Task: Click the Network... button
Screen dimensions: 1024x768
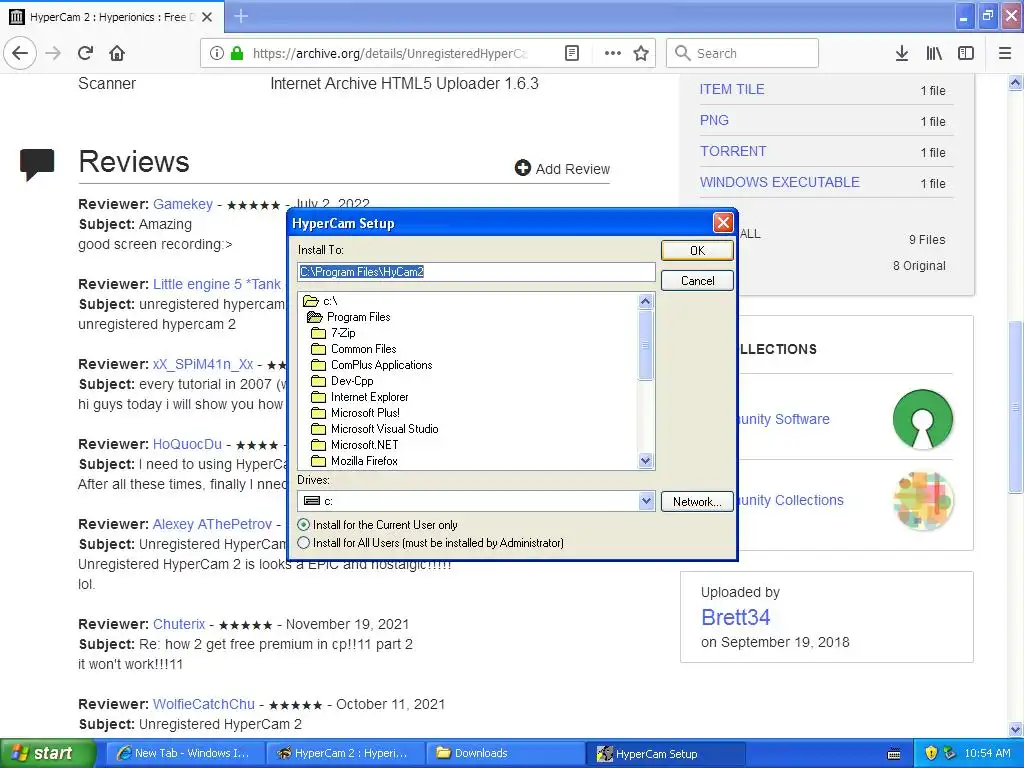Action: [x=697, y=502]
